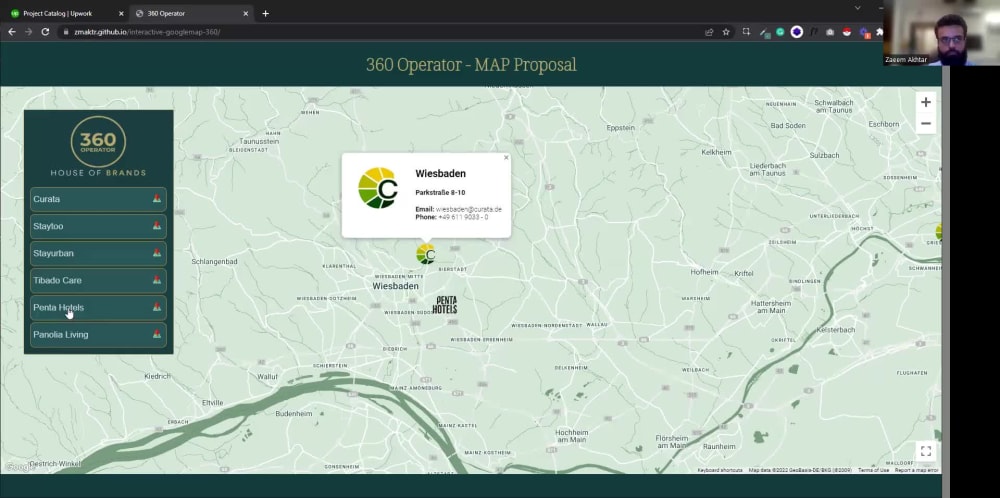Open the extension with orange badge
The image size is (1000, 498).
point(864,32)
